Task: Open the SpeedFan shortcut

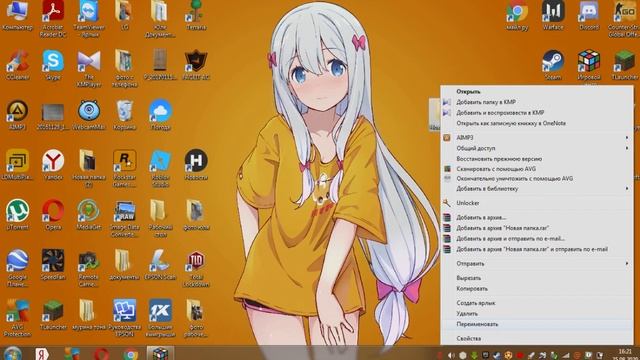Action: coord(53,264)
